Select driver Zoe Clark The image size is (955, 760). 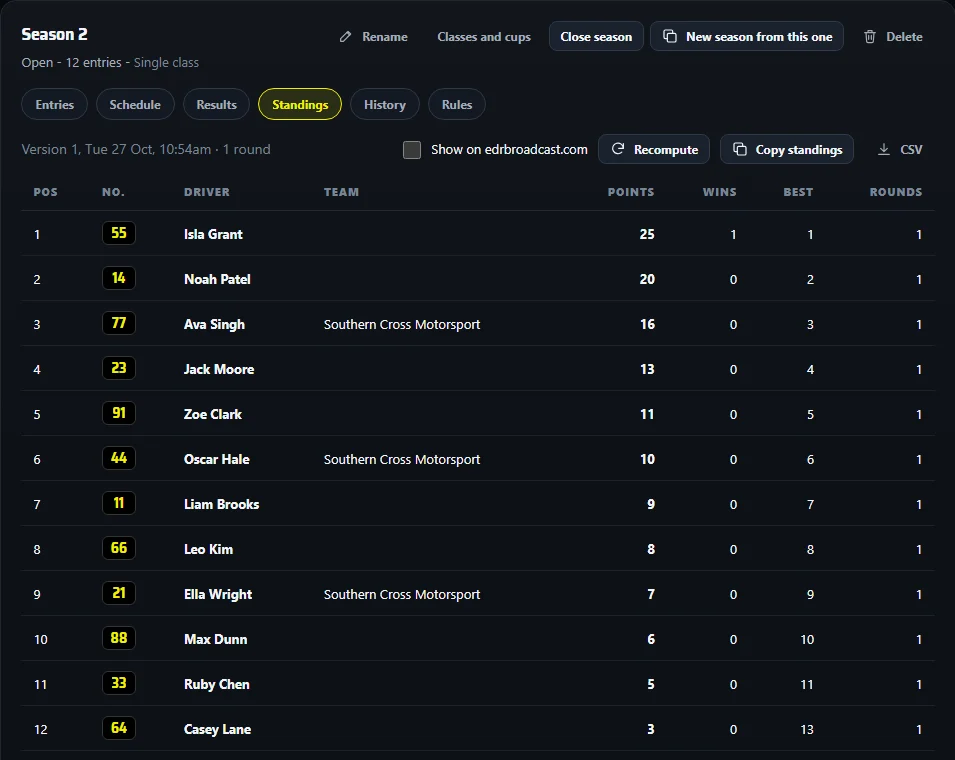point(213,415)
